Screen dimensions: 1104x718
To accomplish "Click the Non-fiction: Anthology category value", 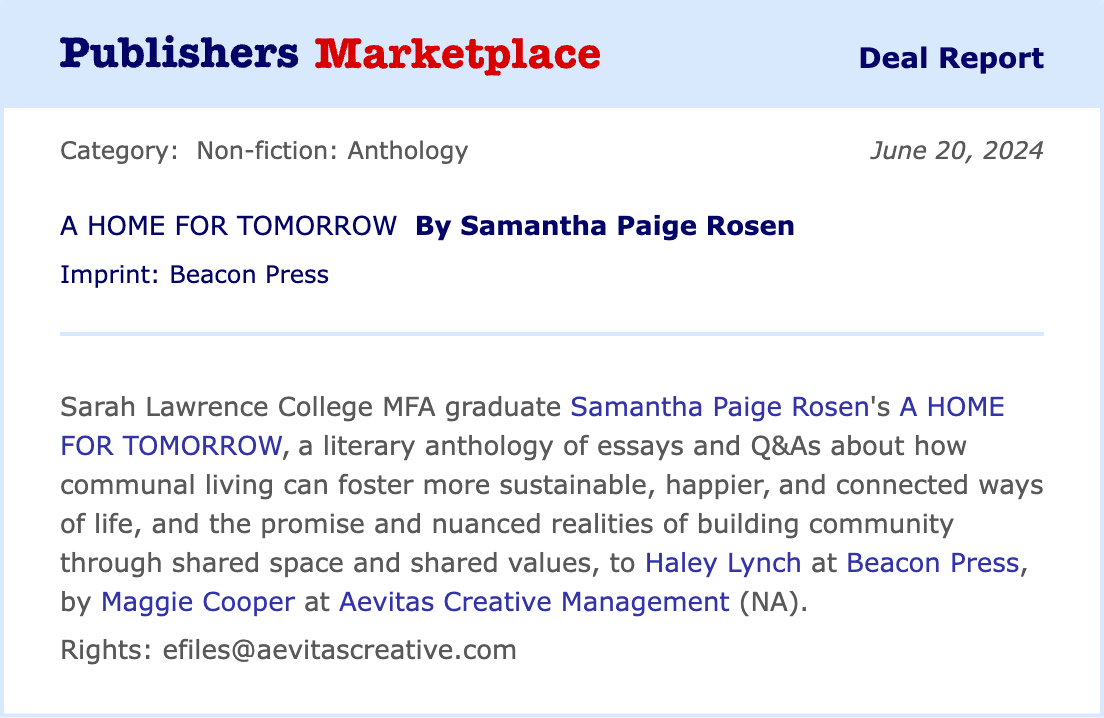I will click(x=332, y=151).
